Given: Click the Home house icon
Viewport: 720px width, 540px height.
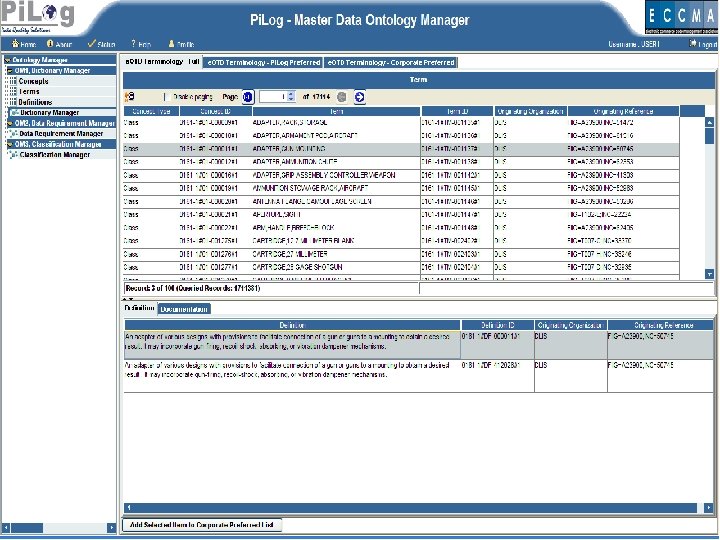Looking at the screenshot, I should pos(15,44).
